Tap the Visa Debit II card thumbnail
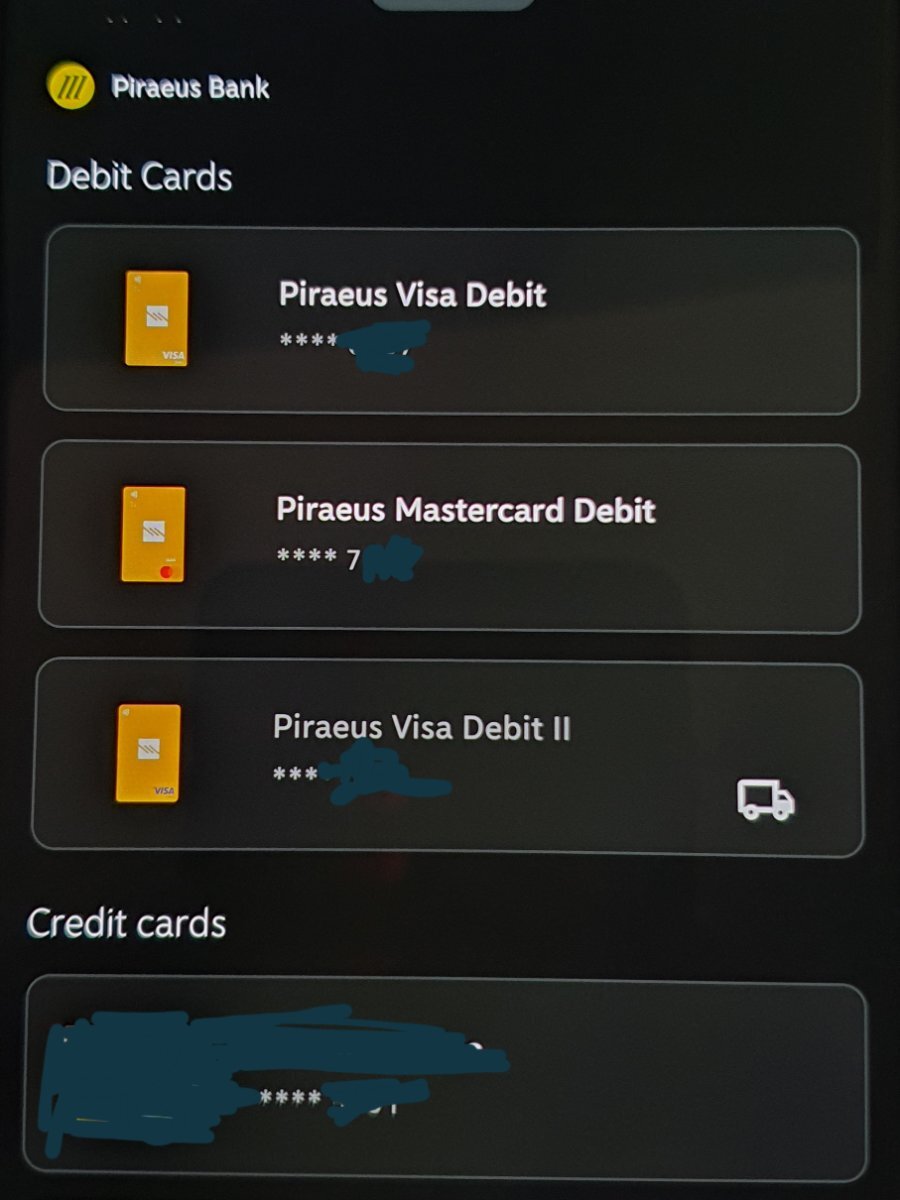The height and width of the screenshot is (1200, 900). point(148,753)
